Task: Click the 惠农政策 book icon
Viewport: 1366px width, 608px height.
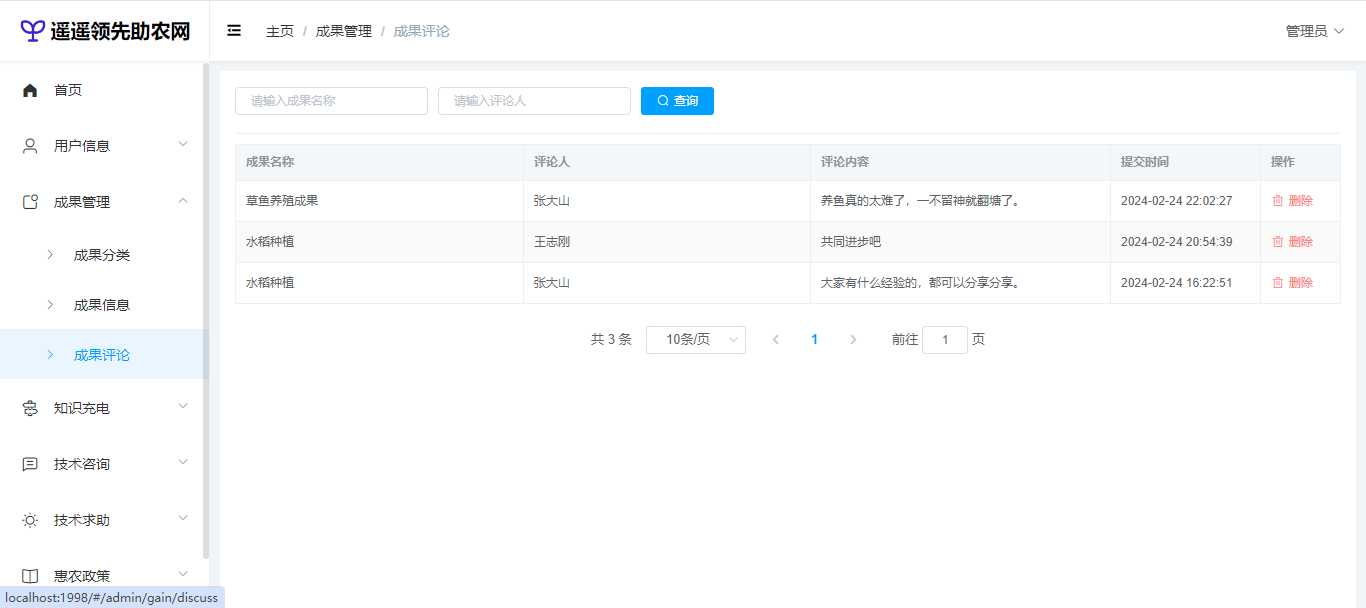Action: (x=30, y=576)
